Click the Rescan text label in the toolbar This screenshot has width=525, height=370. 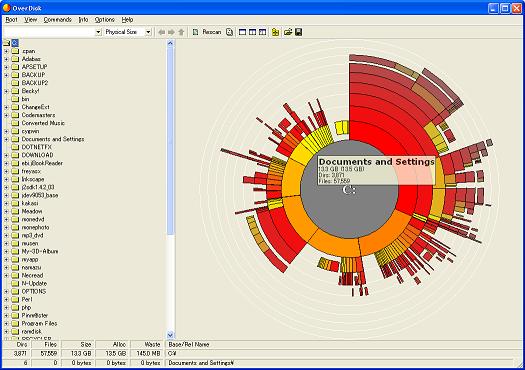(x=212, y=32)
